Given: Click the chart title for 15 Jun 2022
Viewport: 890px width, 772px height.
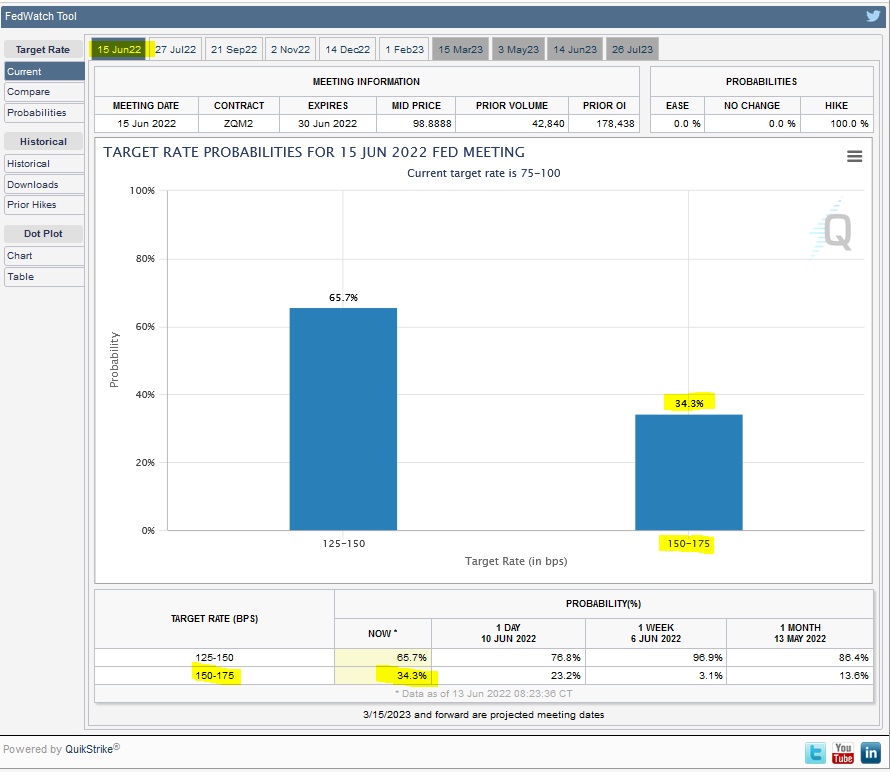Looking at the screenshot, I should [x=314, y=152].
